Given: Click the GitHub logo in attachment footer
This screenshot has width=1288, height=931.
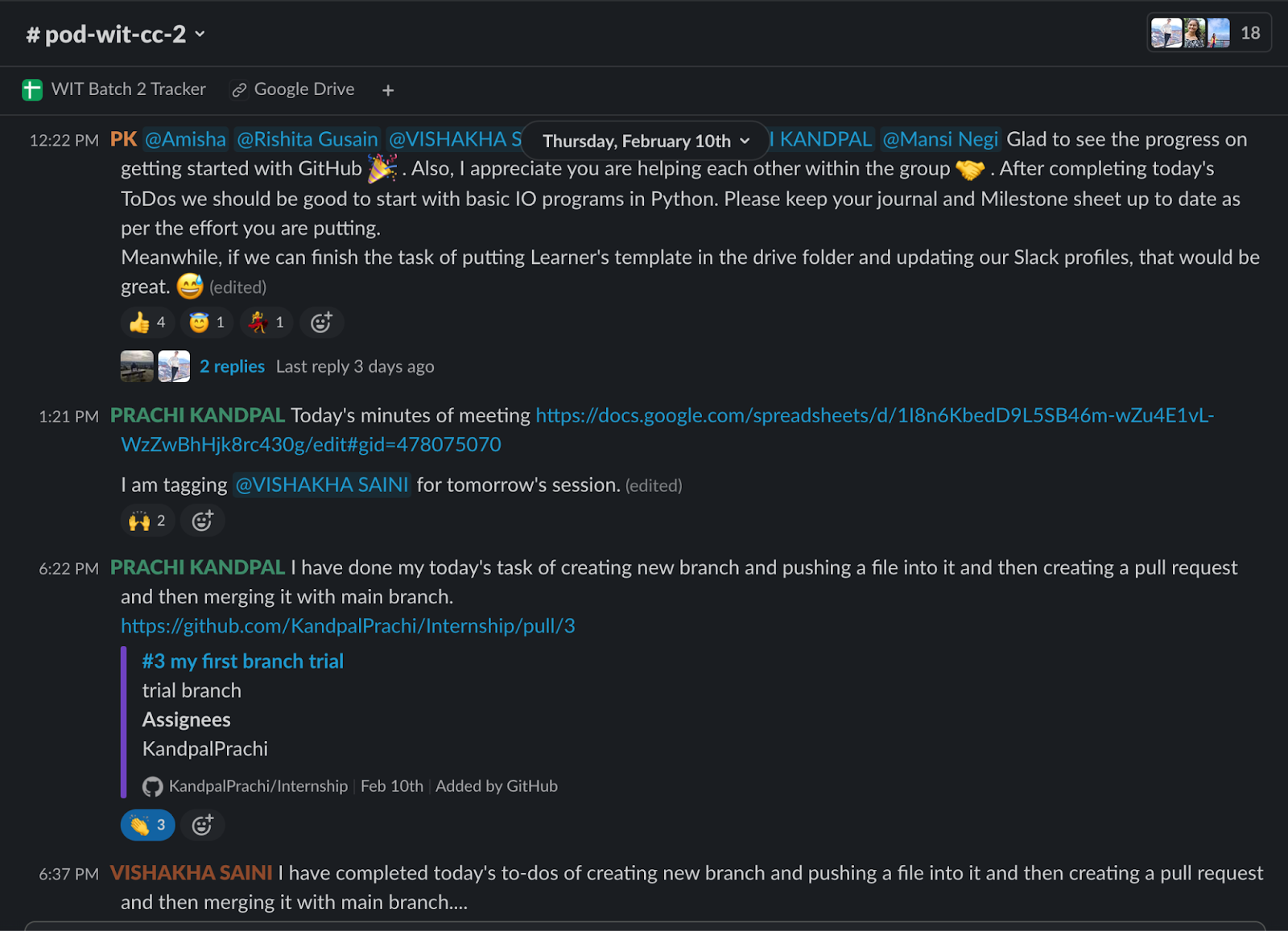Looking at the screenshot, I should [x=152, y=786].
